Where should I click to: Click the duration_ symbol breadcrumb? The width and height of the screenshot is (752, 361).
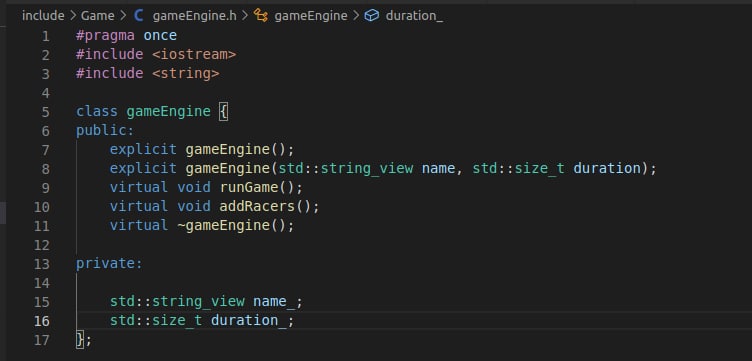(414, 16)
